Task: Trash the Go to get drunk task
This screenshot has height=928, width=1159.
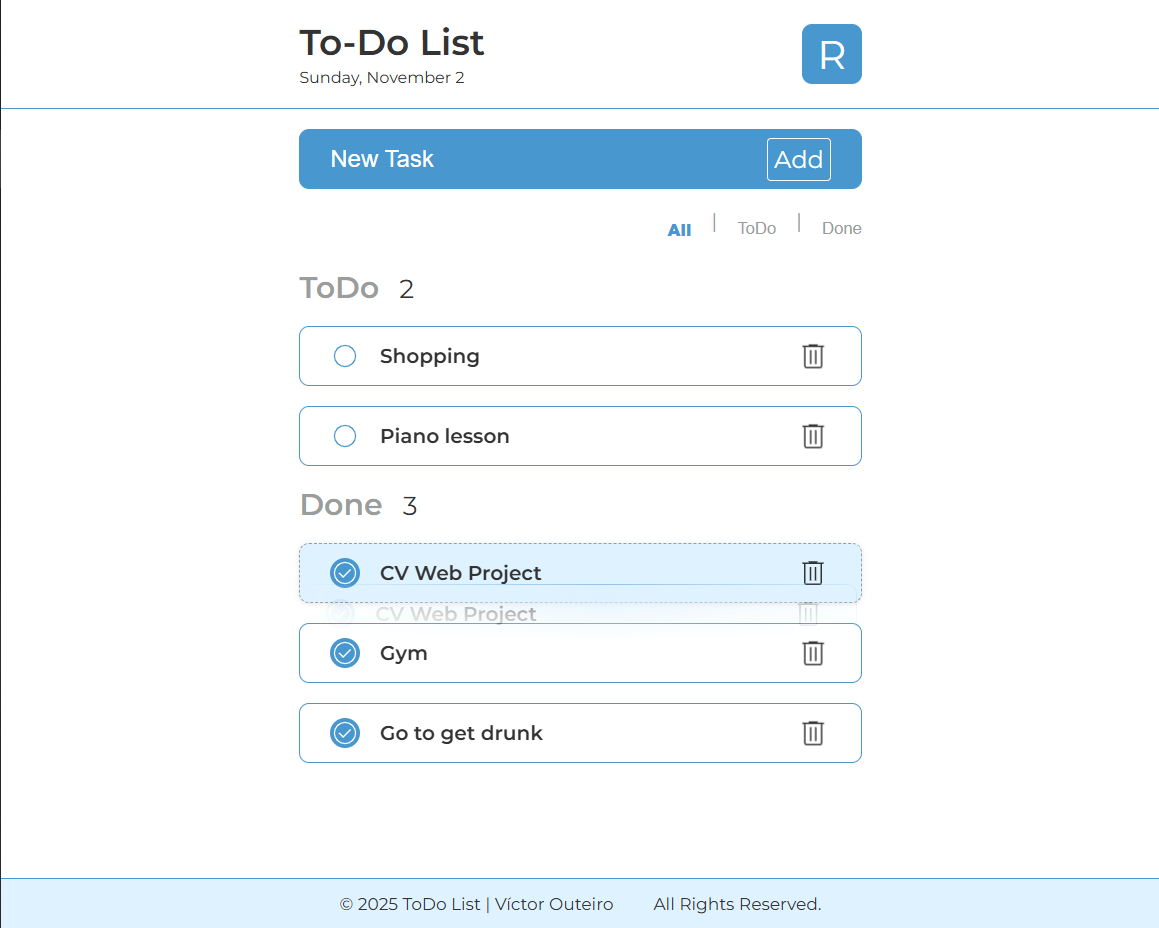Action: click(813, 733)
